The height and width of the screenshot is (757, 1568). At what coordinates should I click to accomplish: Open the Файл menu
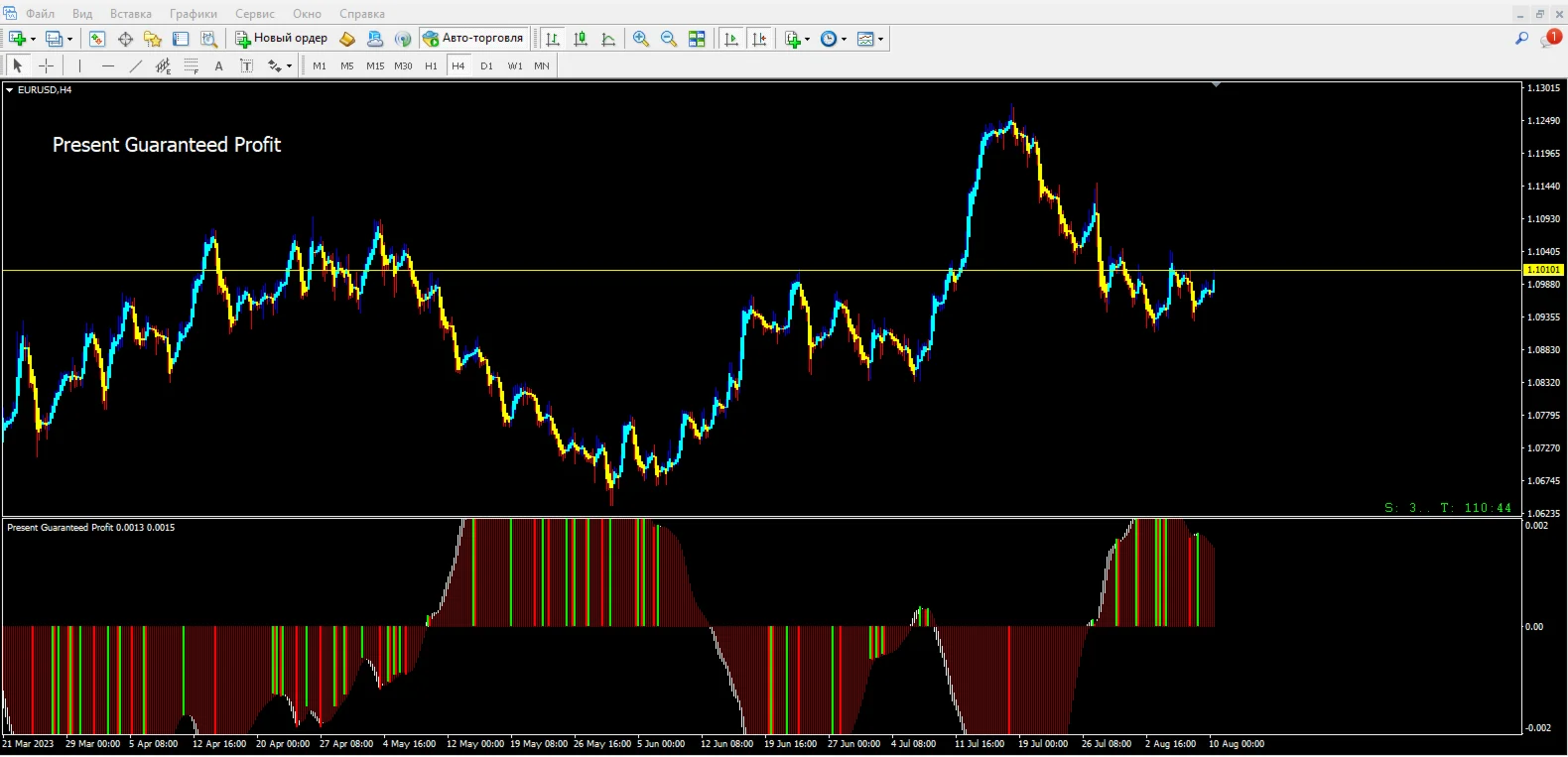pos(41,14)
